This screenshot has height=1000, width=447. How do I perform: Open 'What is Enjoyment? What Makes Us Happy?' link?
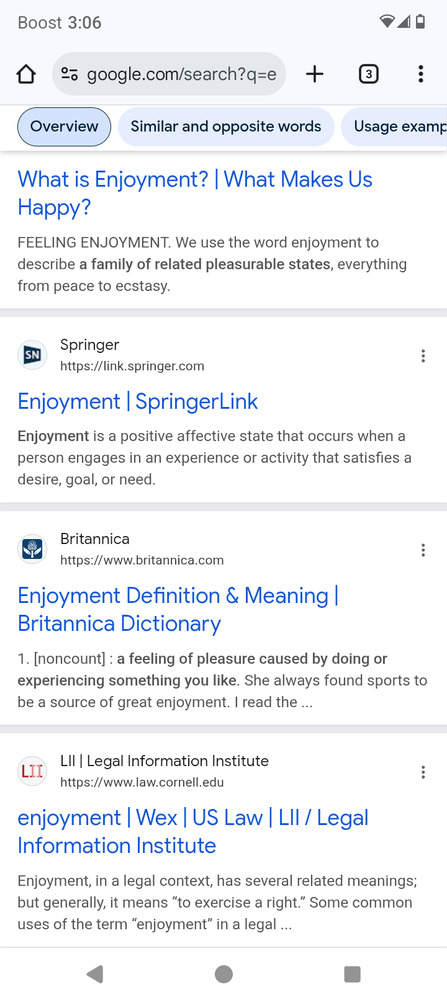(194, 193)
